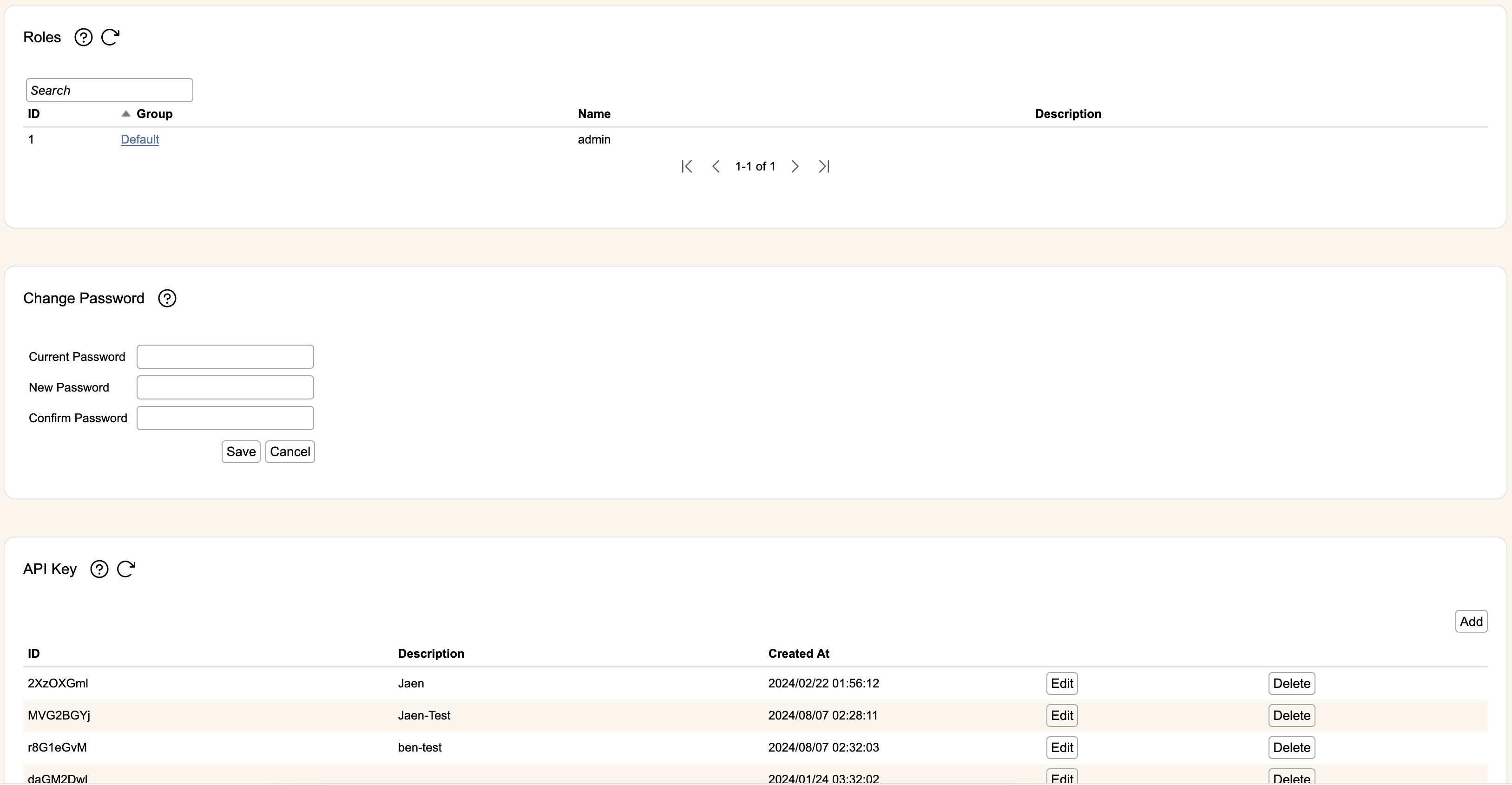This screenshot has height=785, width=1512.
Task: Edit the Jaen-Test API key
Action: coord(1062,716)
